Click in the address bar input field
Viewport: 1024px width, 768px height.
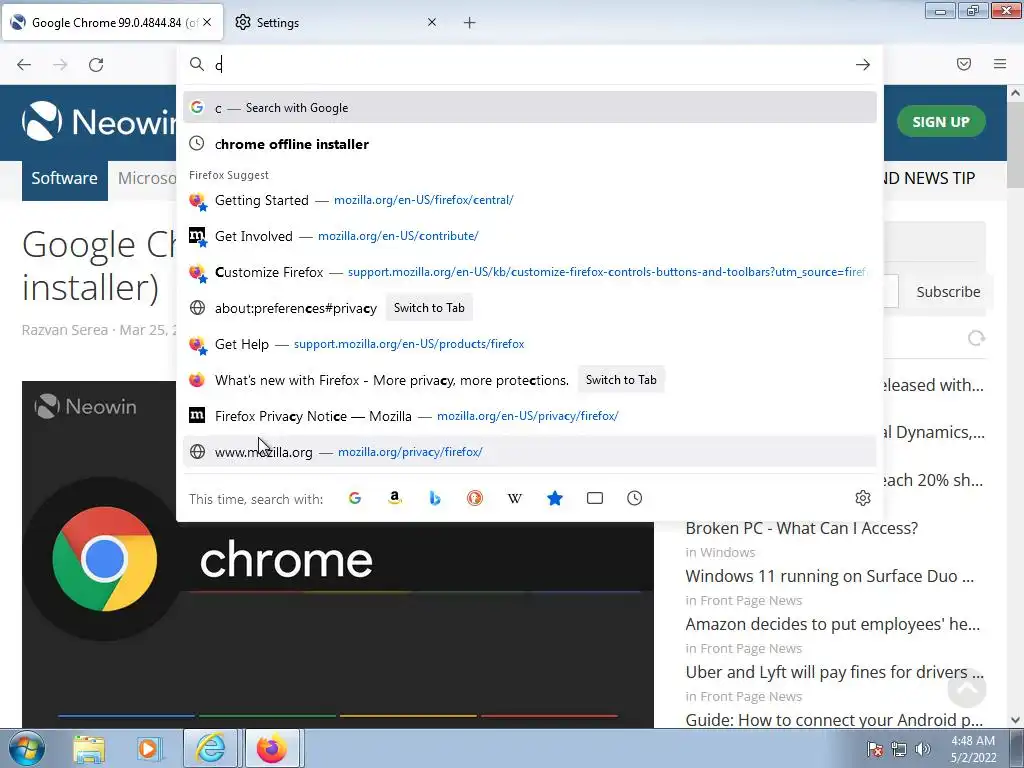point(529,65)
